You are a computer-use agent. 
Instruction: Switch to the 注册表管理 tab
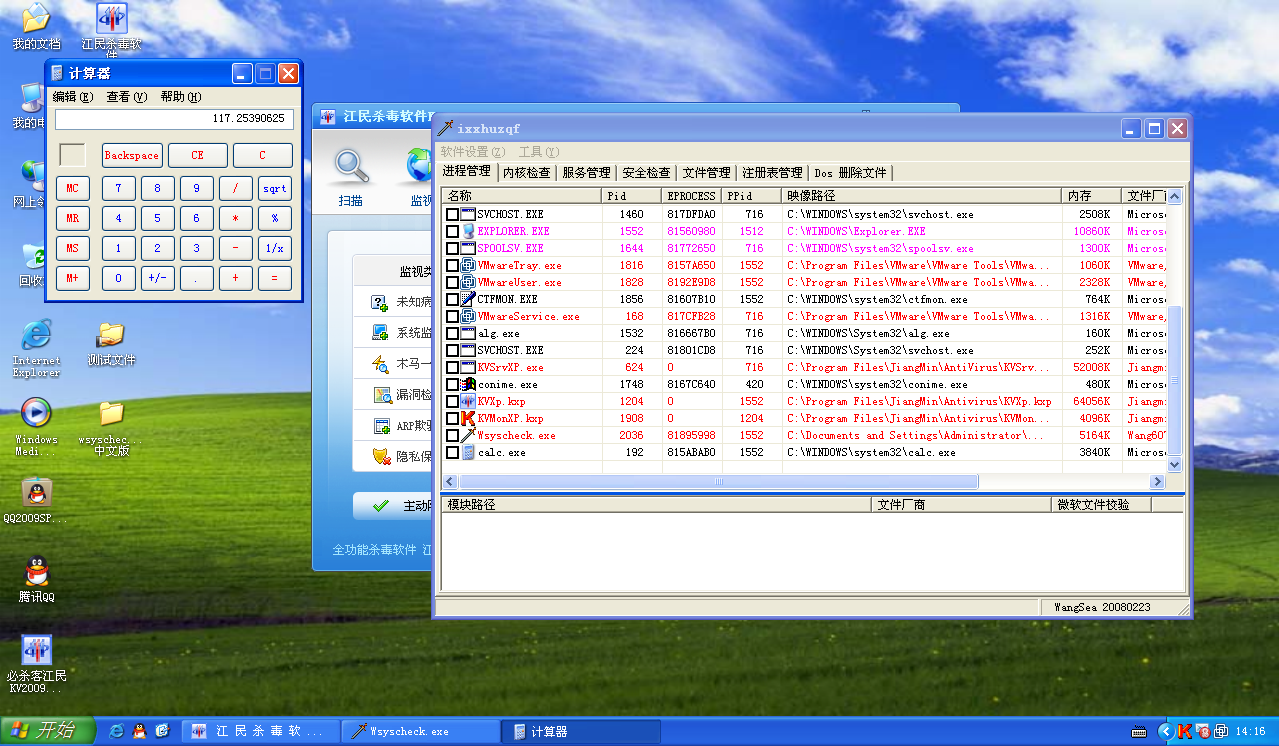[772, 173]
